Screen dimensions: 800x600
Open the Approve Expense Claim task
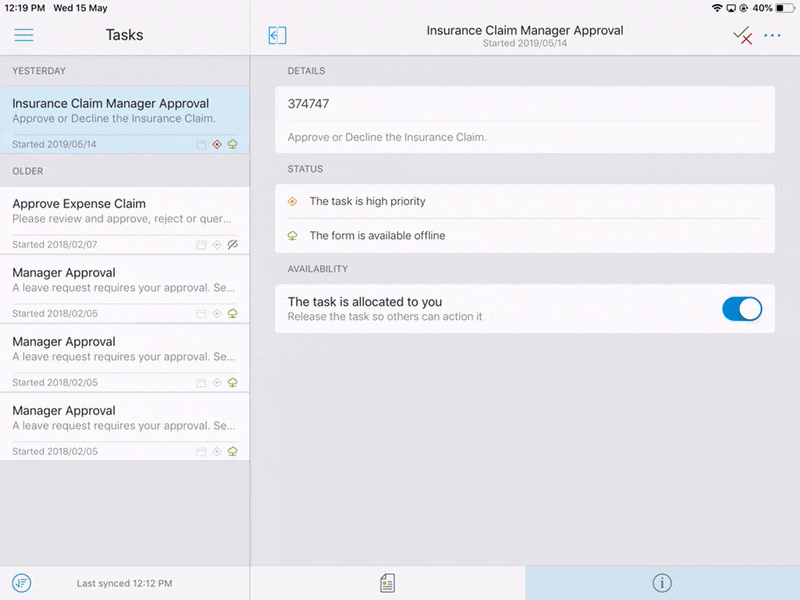pos(125,220)
